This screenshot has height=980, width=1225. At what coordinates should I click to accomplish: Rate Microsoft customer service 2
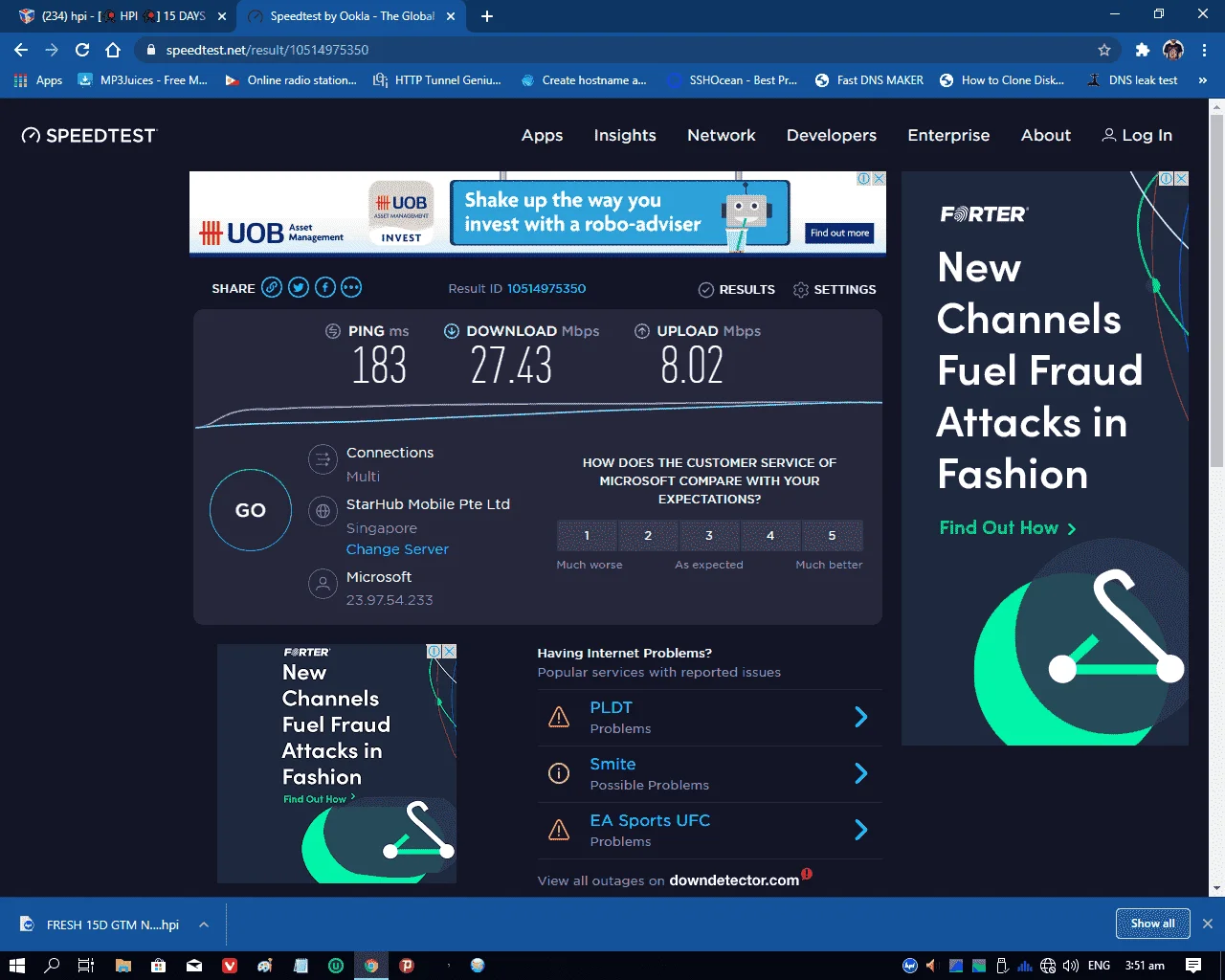(x=648, y=536)
